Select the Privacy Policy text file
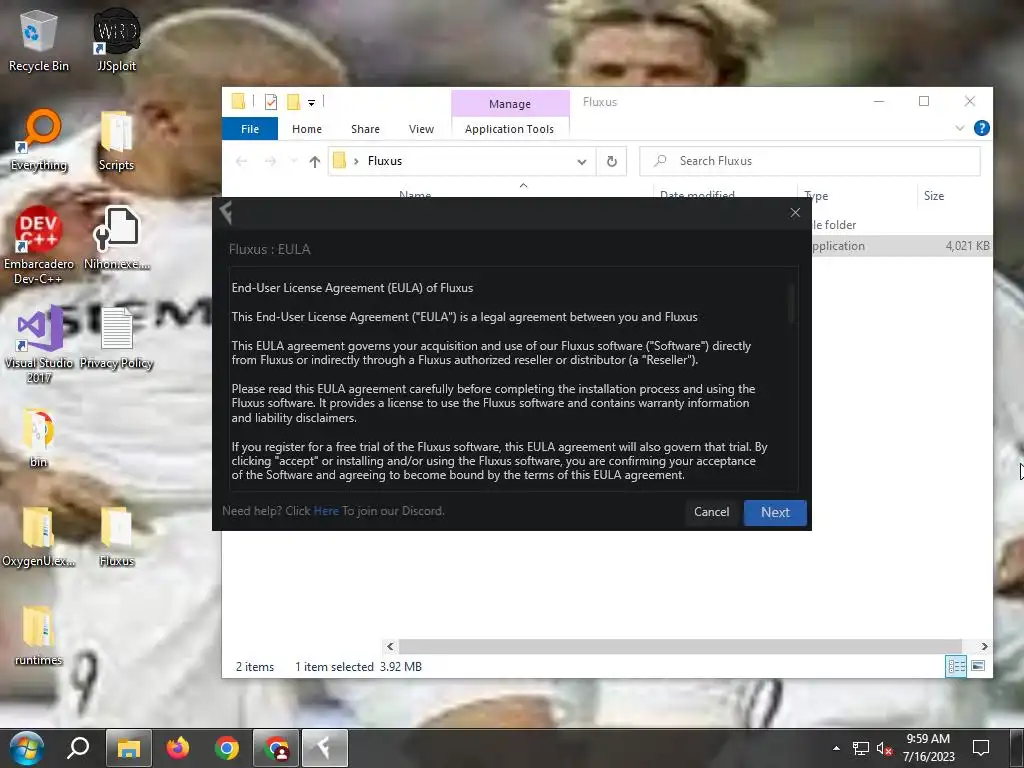 (x=117, y=338)
